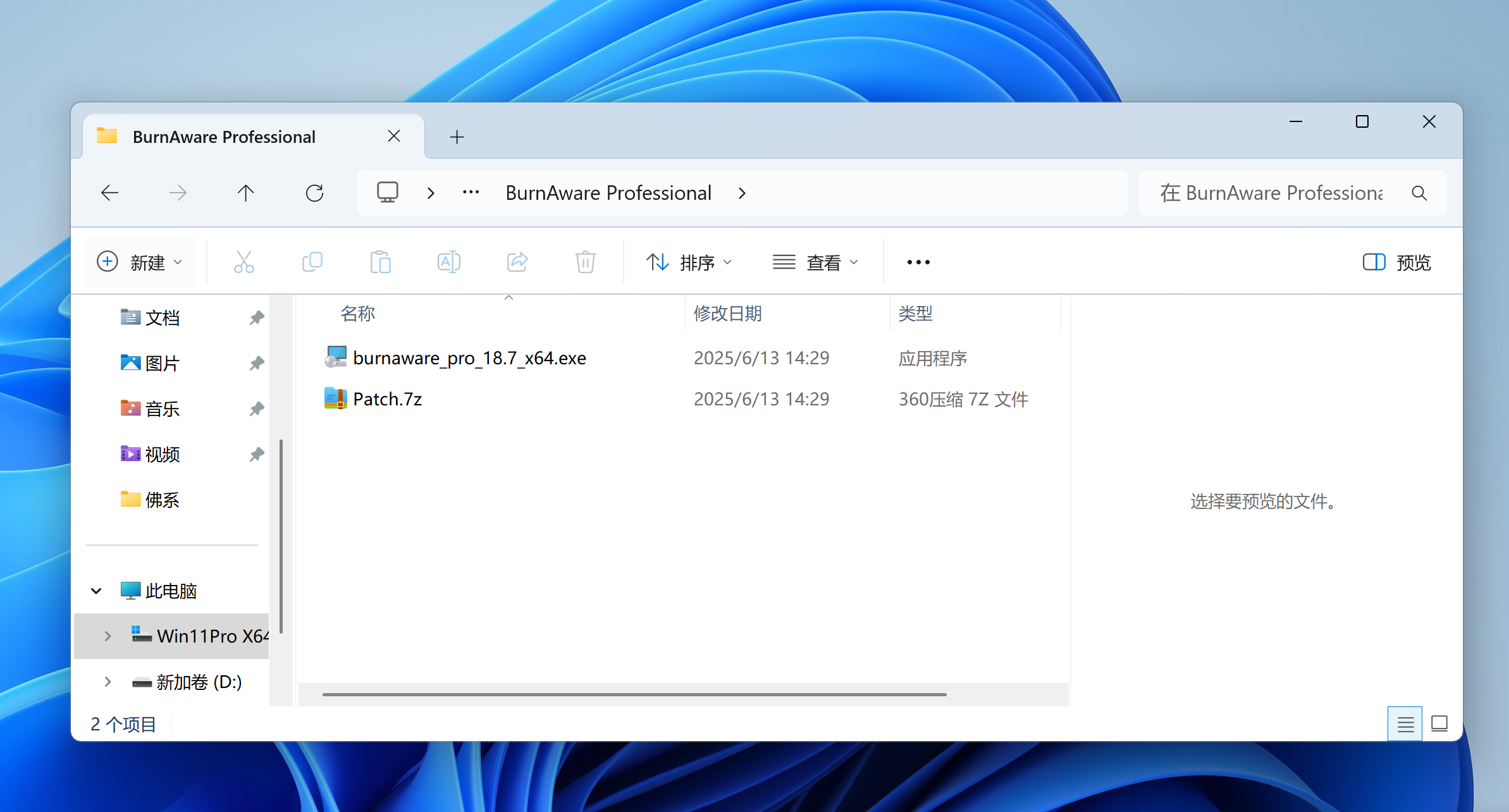Viewport: 1509px width, 812px height.
Task: Click the Delete trash icon
Action: point(585,262)
